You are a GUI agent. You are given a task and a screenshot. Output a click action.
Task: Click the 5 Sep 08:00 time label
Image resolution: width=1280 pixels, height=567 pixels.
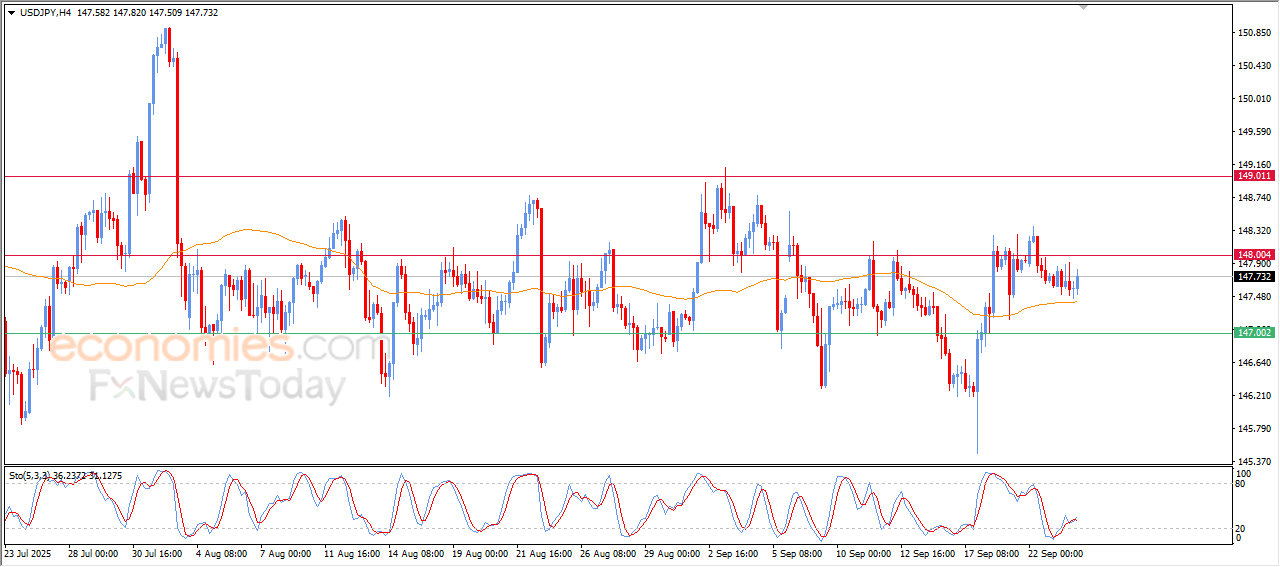(x=796, y=552)
